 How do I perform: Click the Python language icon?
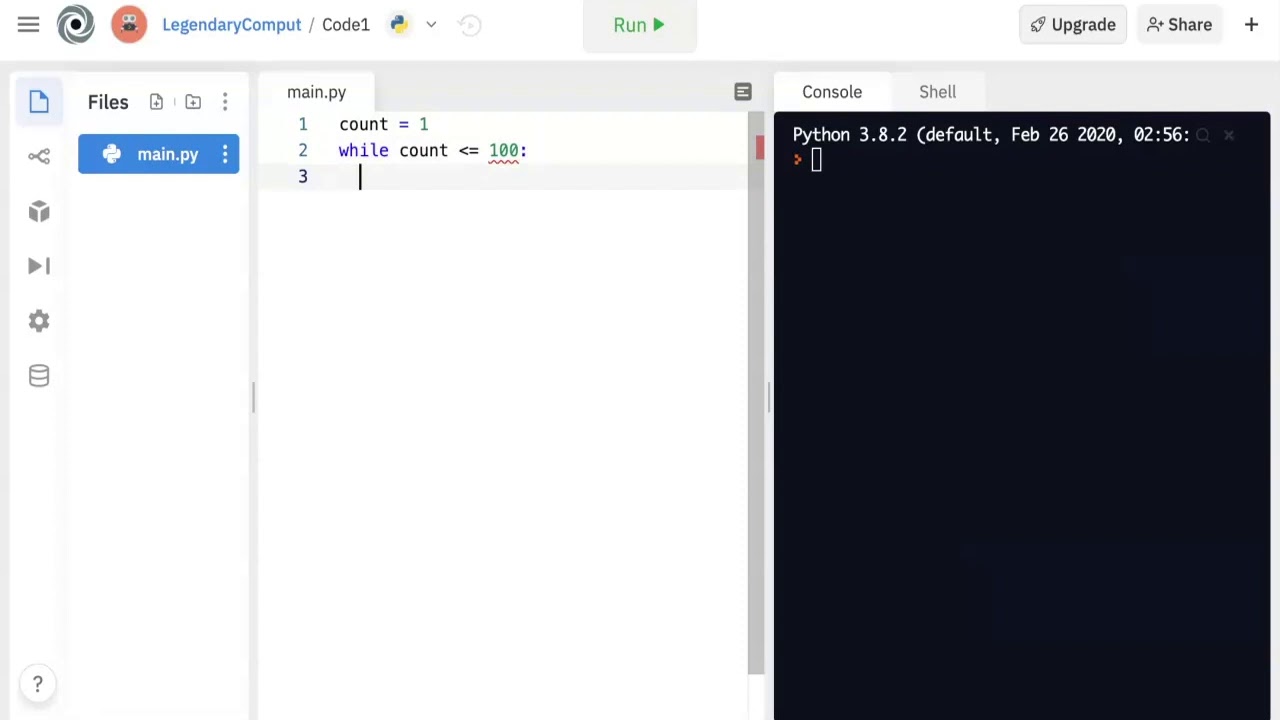point(399,25)
